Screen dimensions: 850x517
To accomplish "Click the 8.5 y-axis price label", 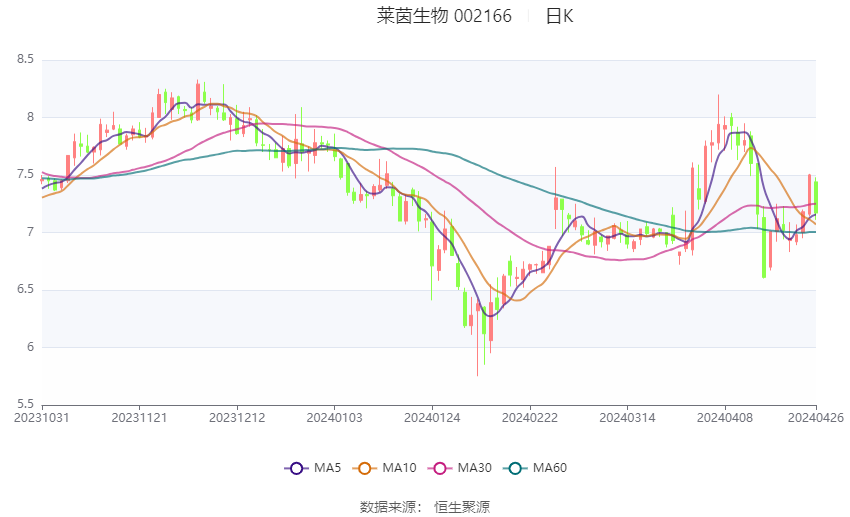I will 25,59.
